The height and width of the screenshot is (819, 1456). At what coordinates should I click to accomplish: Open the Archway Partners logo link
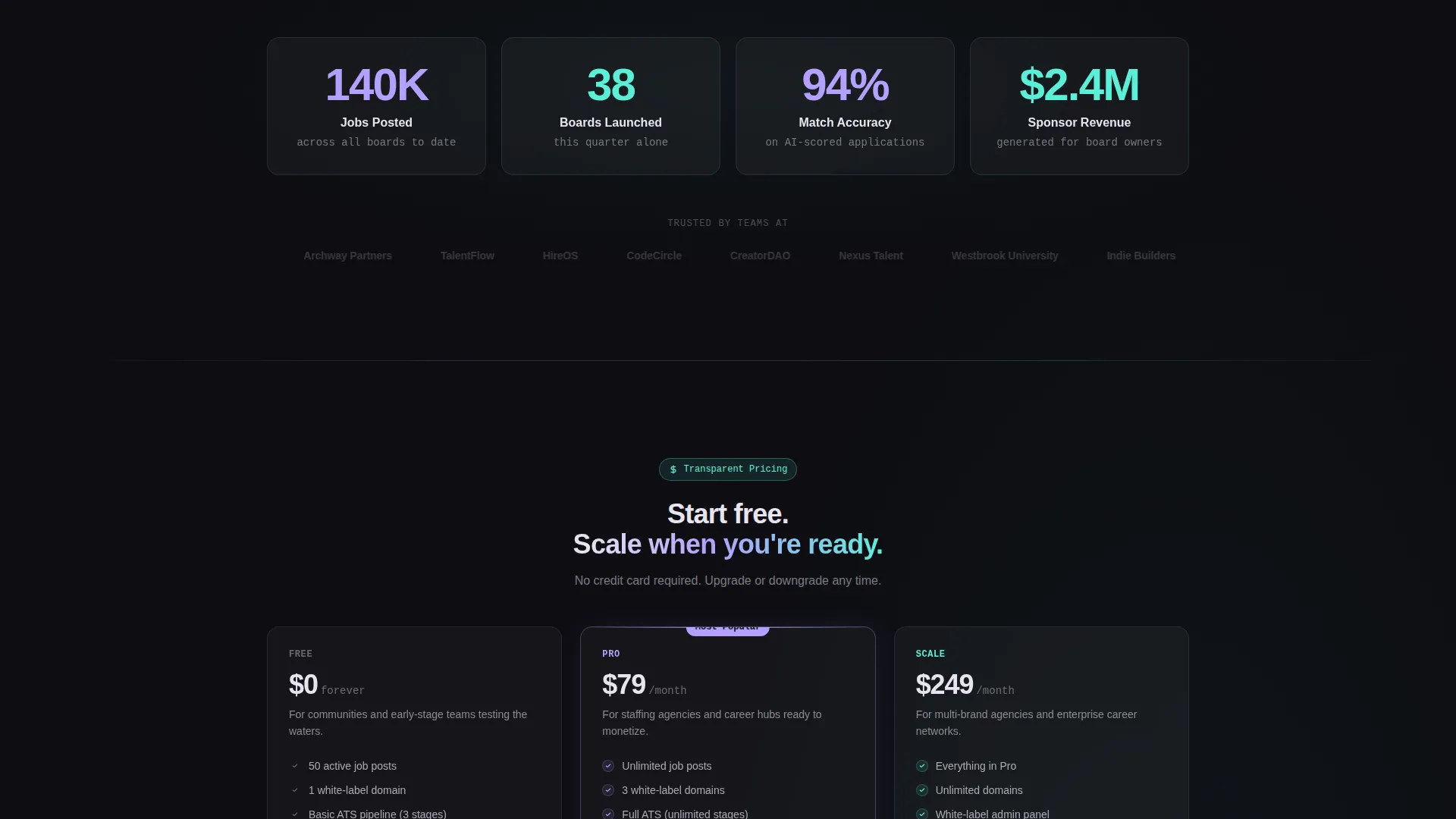[348, 256]
